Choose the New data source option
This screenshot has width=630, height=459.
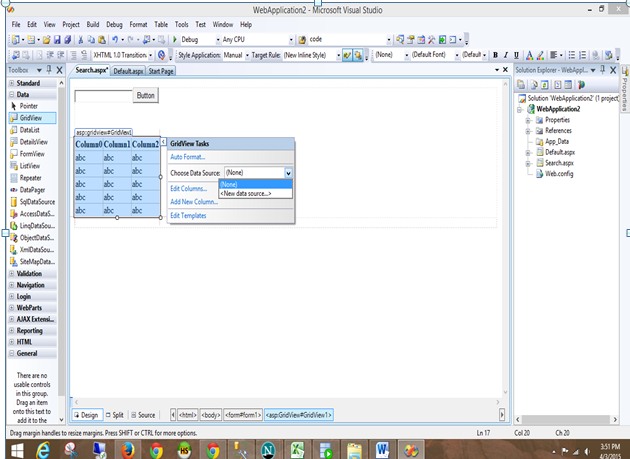point(246,193)
